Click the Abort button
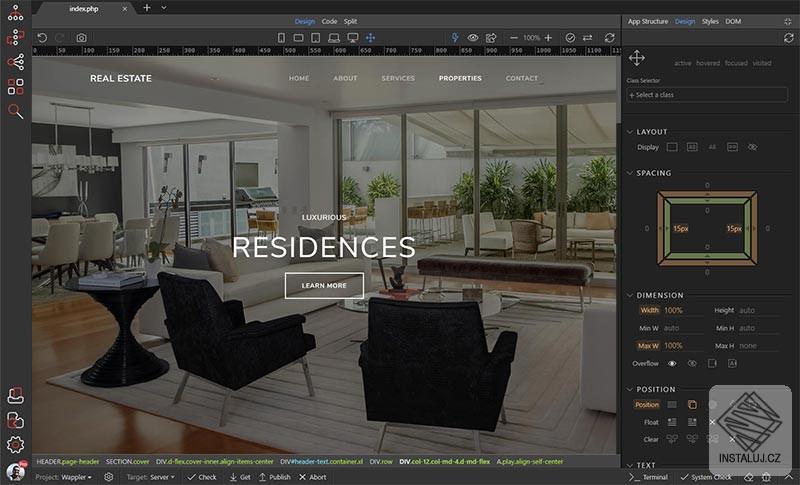Viewport: 800px width, 485px height. (313, 477)
